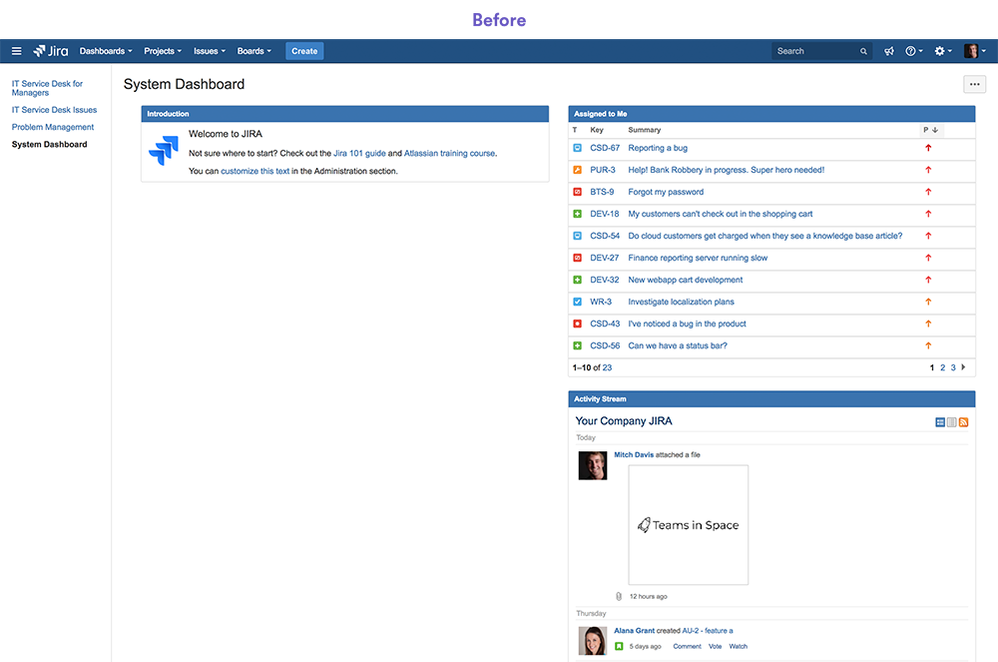Click the next page arrow
The image size is (998, 662).
coord(964,367)
